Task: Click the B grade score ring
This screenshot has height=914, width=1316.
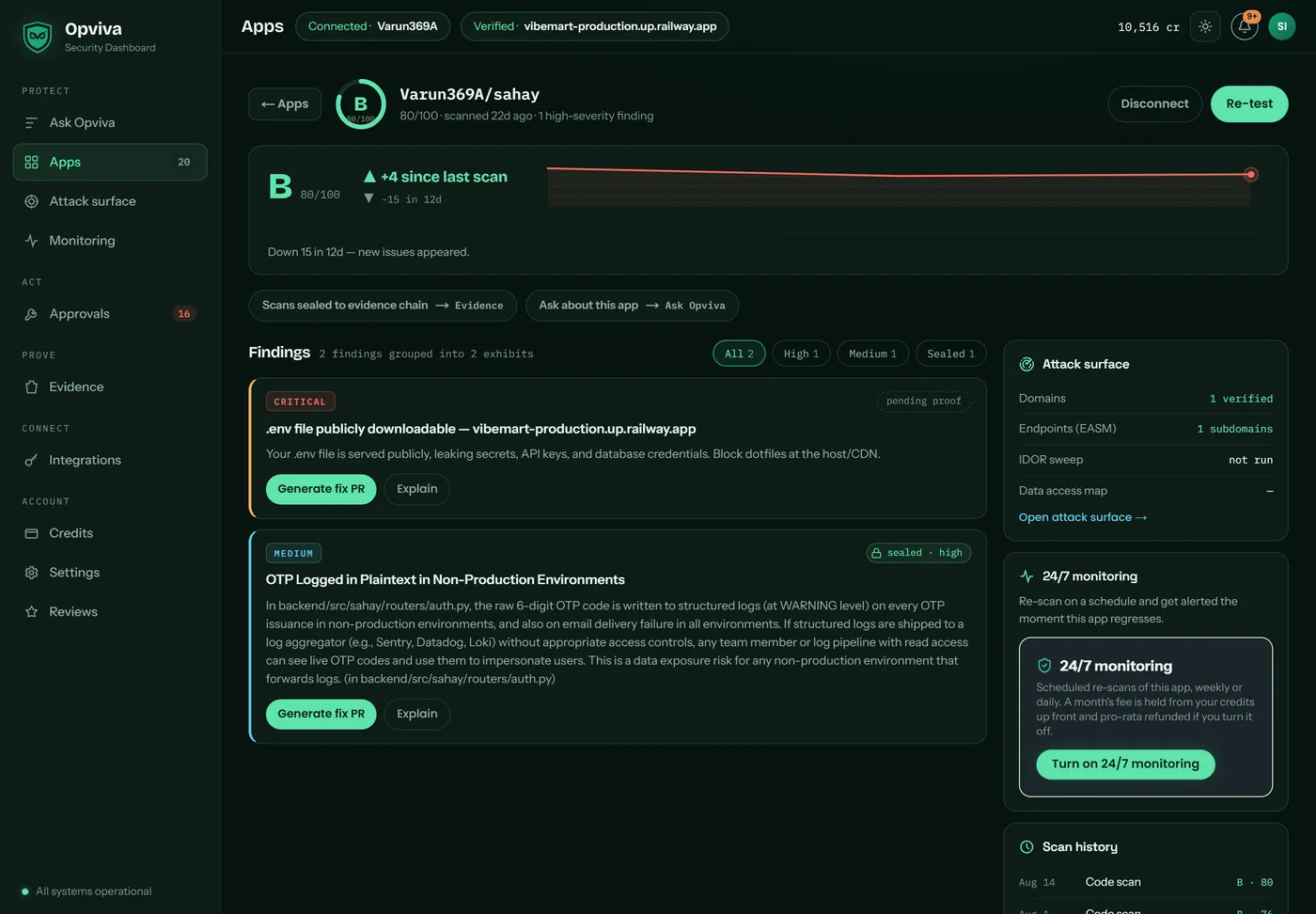Action: coord(361,104)
